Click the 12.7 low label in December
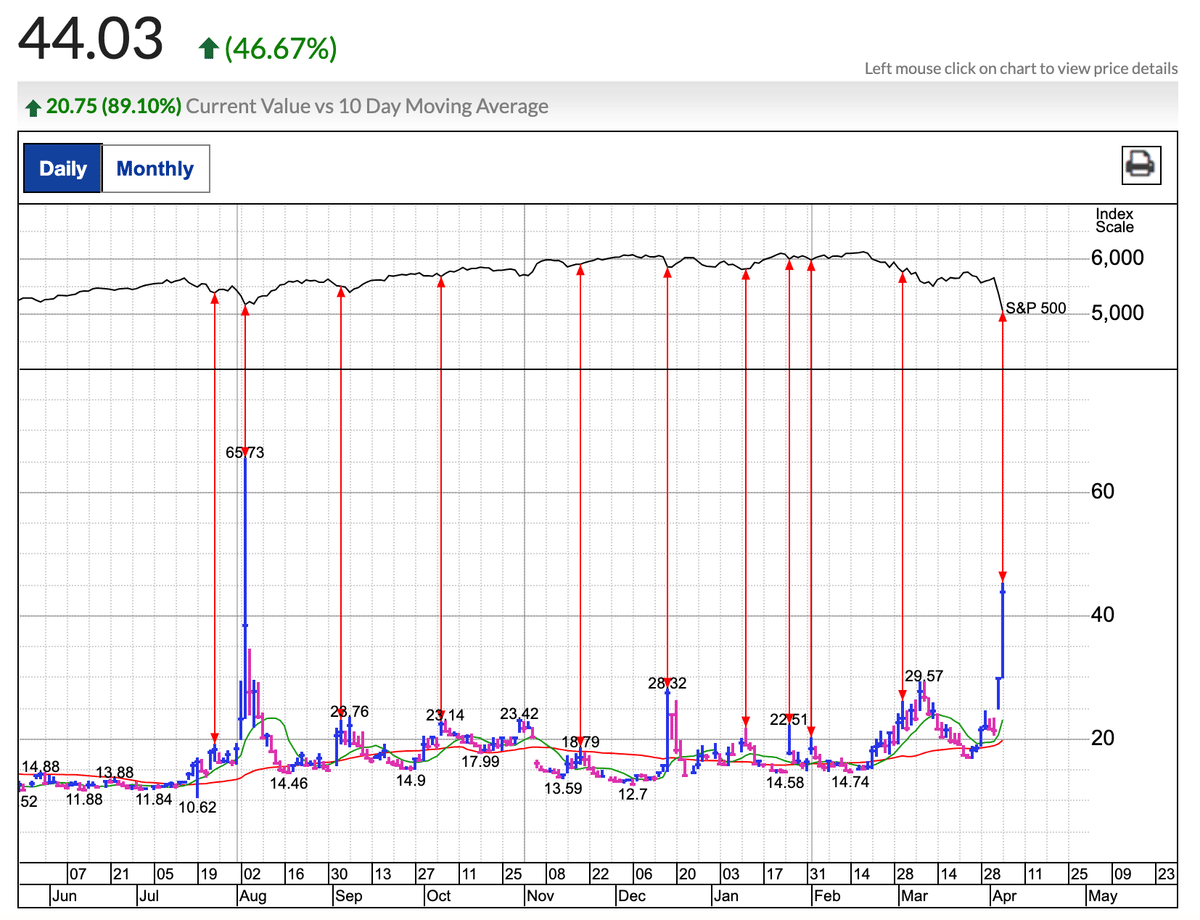Viewport: 1200px width, 920px height. pyautogui.click(x=633, y=794)
